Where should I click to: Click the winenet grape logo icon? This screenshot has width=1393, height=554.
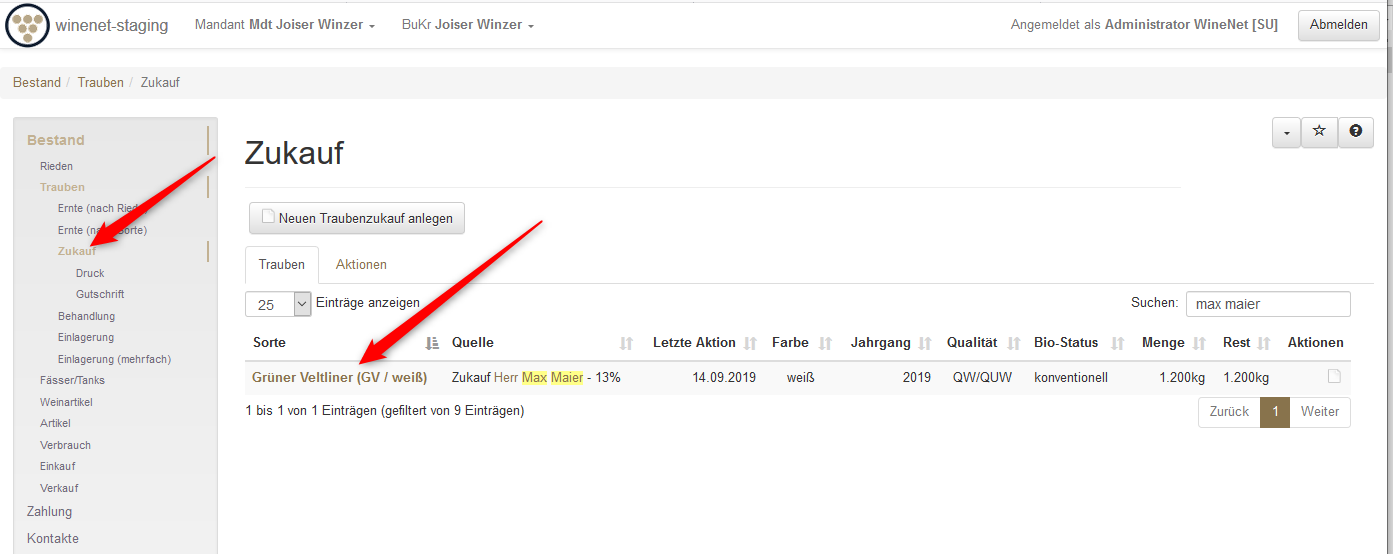click(27, 25)
